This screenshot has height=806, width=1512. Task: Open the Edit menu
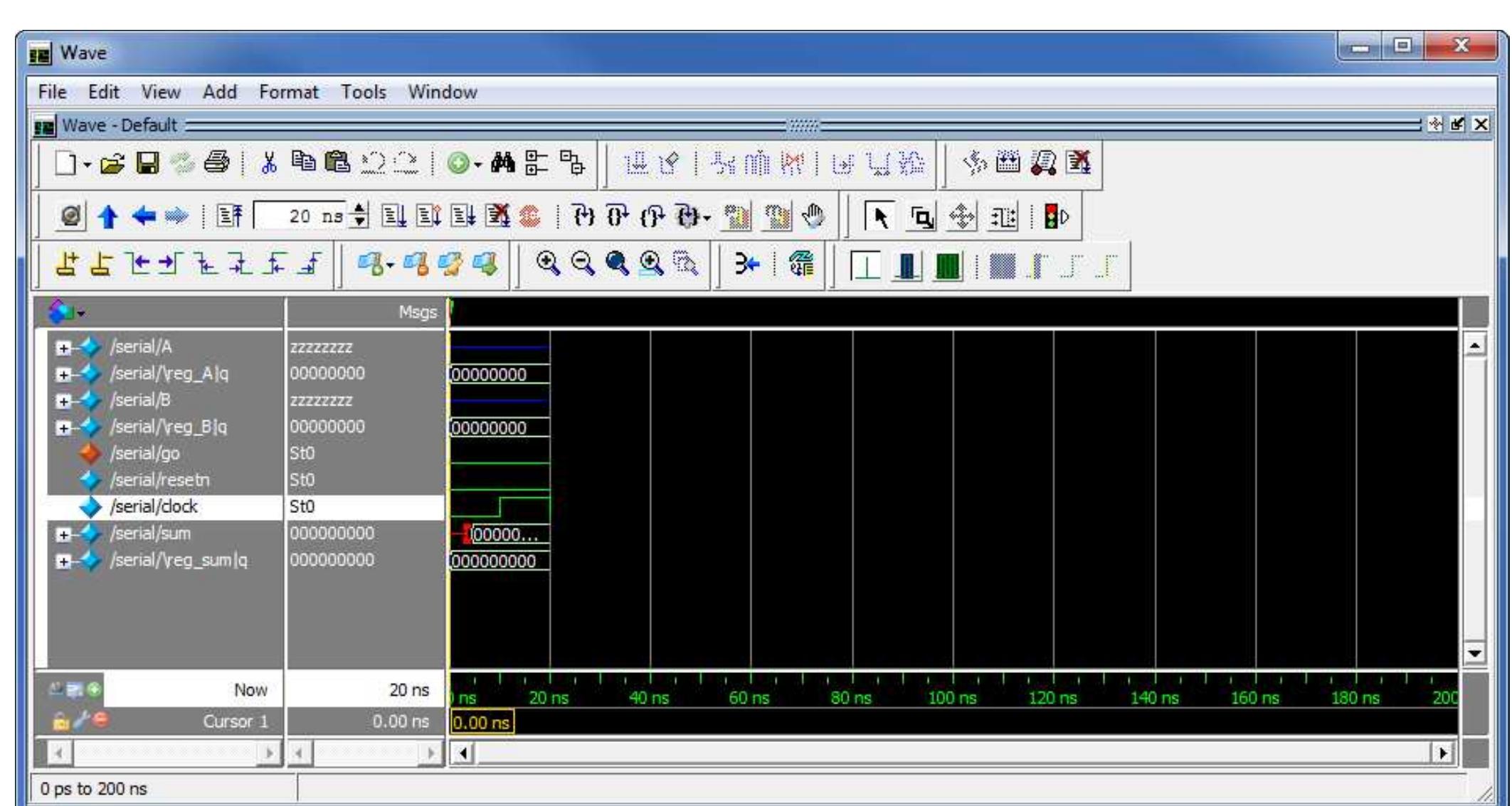pyautogui.click(x=104, y=92)
